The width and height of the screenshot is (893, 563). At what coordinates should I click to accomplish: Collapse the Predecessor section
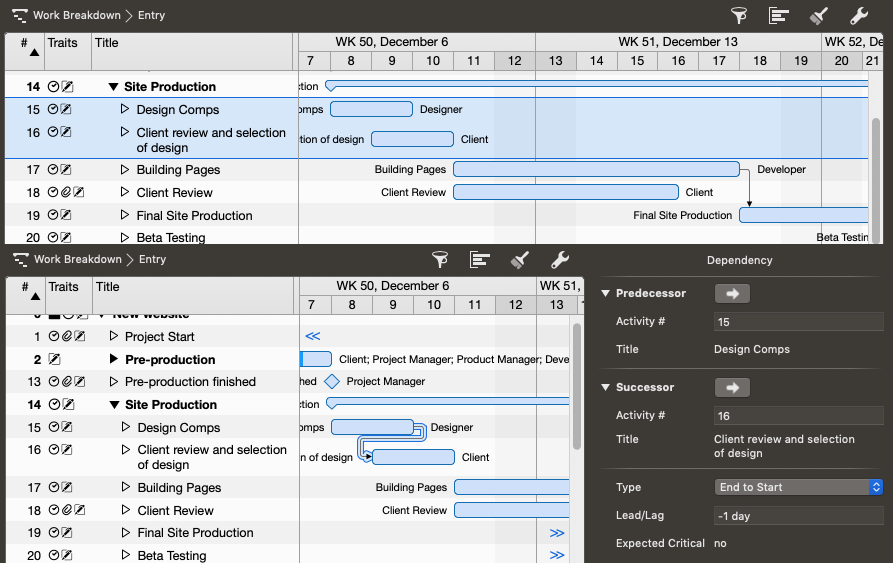605,294
